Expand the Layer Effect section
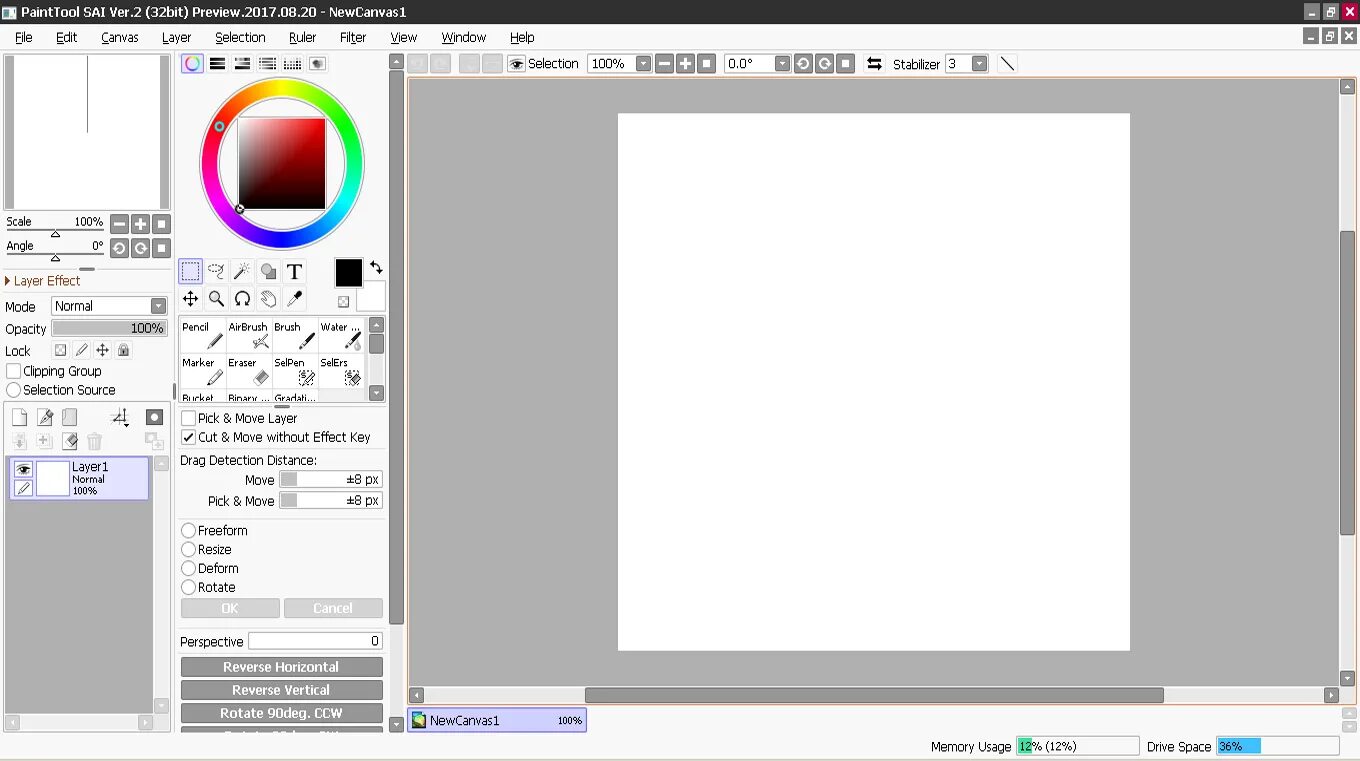The image size is (1360, 761). [42, 281]
